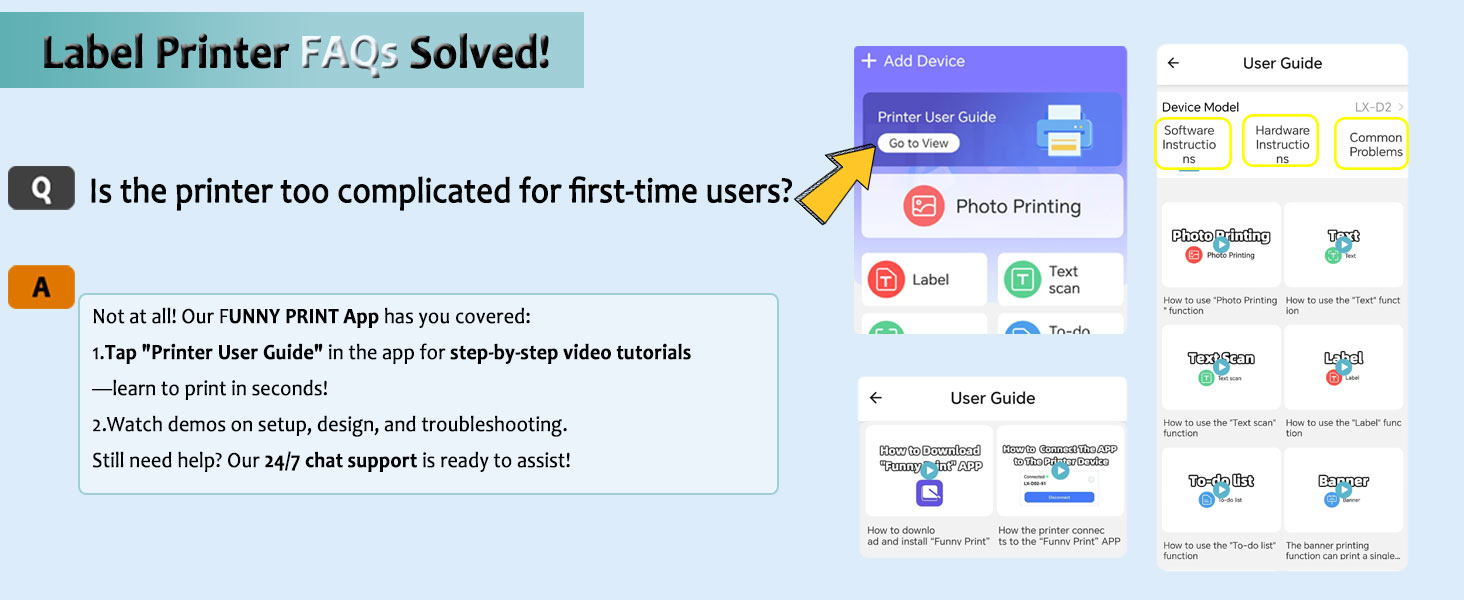Tap the Printer User Guide heading

pos(937,117)
